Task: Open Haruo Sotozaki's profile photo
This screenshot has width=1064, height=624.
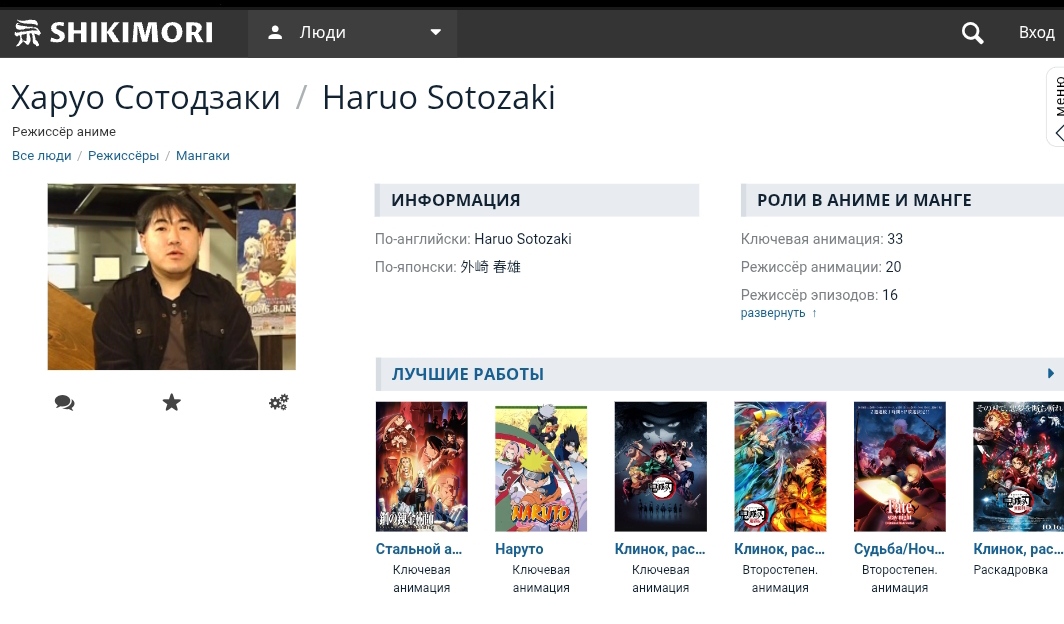Action: 172,277
